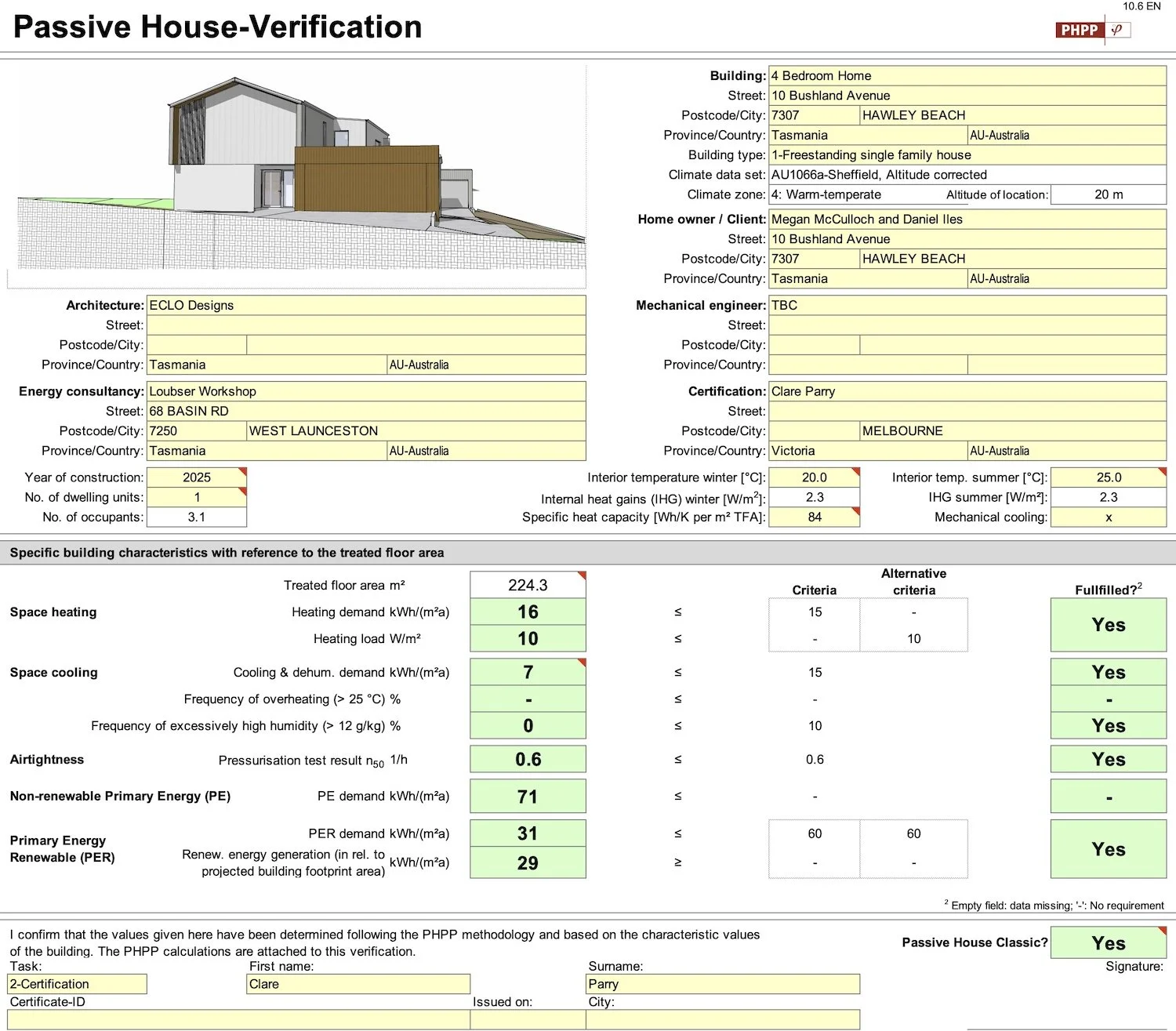Click the '10.6 EN' version label
Screen dimensions: 1176x1031
(x=1142, y=6)
